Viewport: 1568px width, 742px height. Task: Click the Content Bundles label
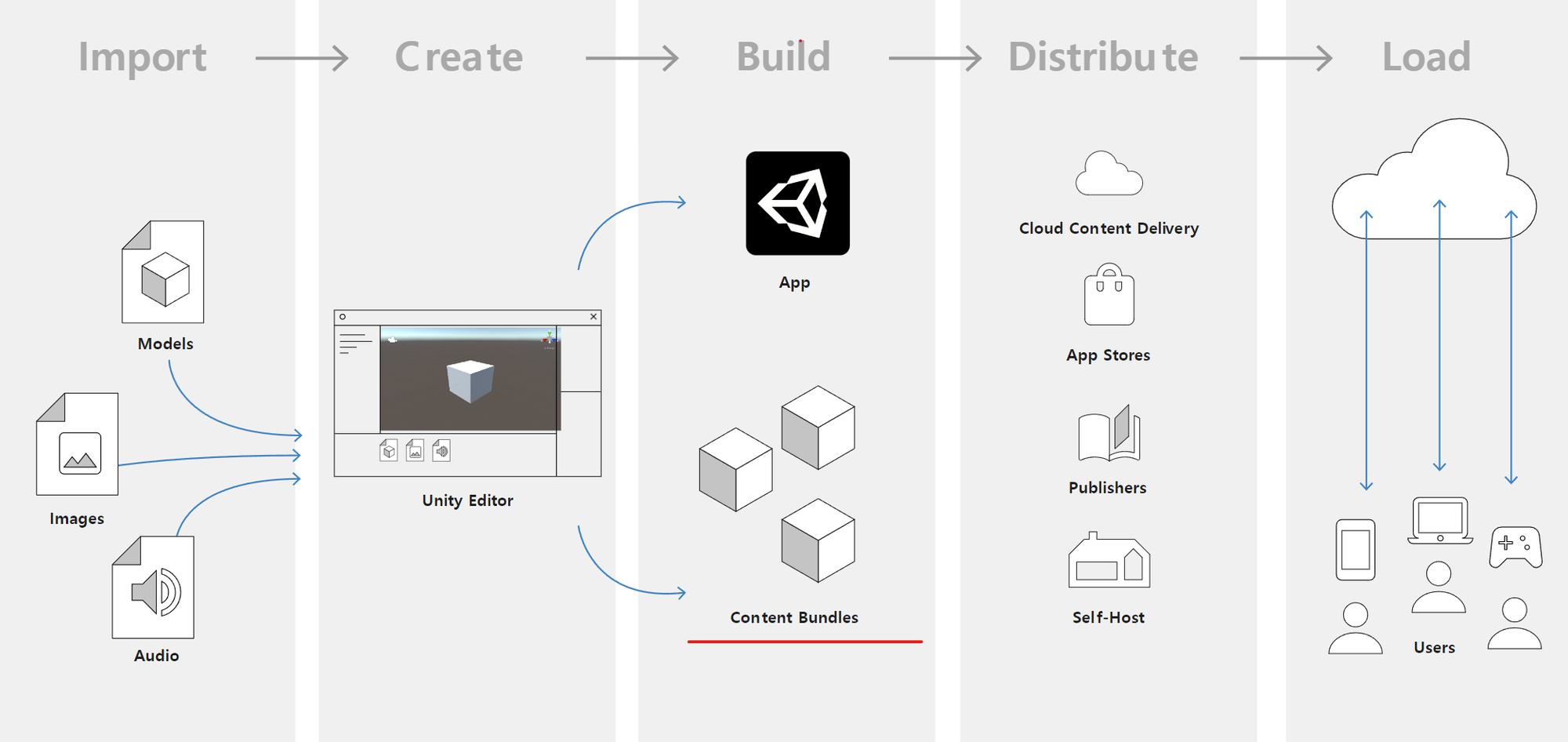[x=794, y=617]
